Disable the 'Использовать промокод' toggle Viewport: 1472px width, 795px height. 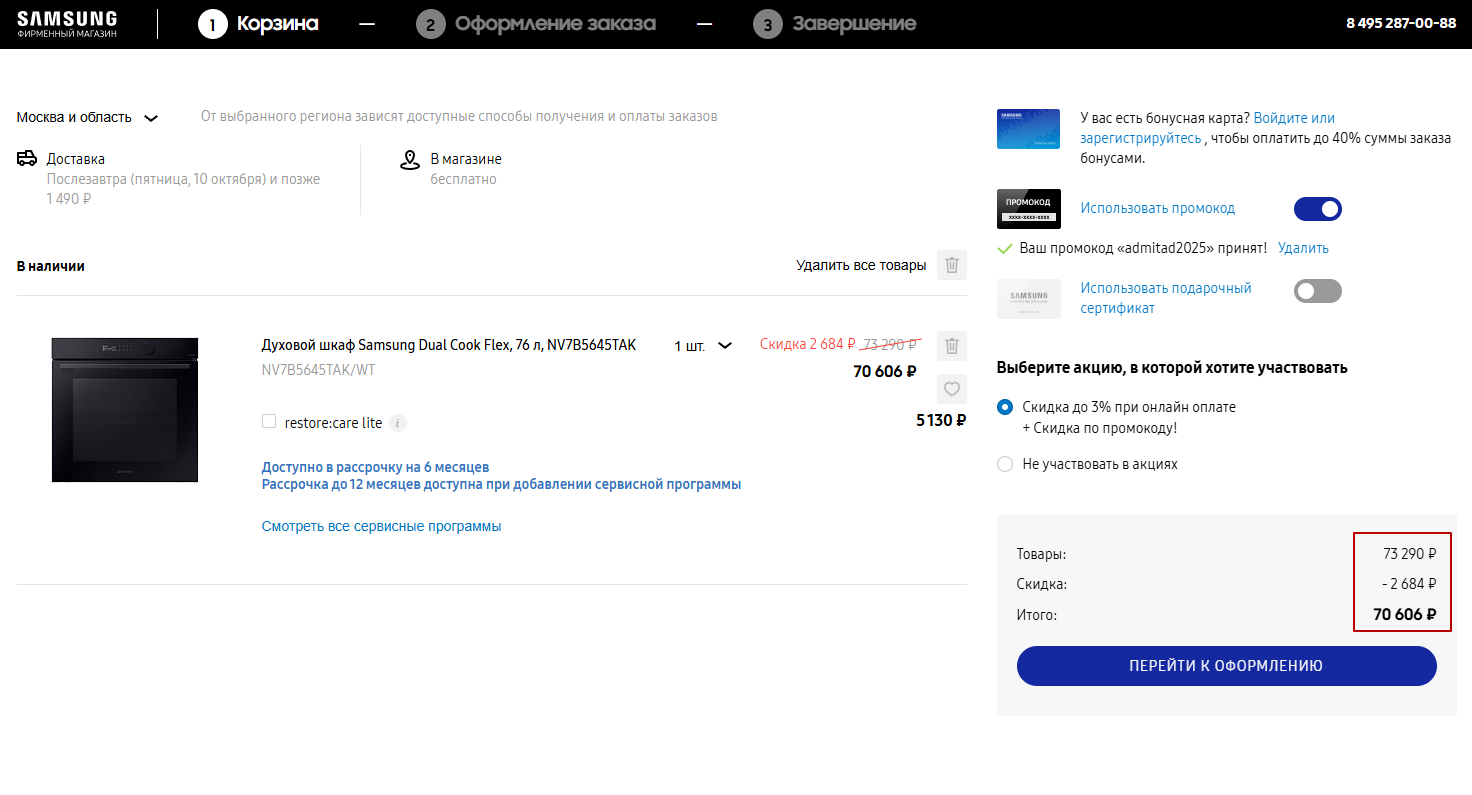pyautogui.click(x=1317, y=209)
